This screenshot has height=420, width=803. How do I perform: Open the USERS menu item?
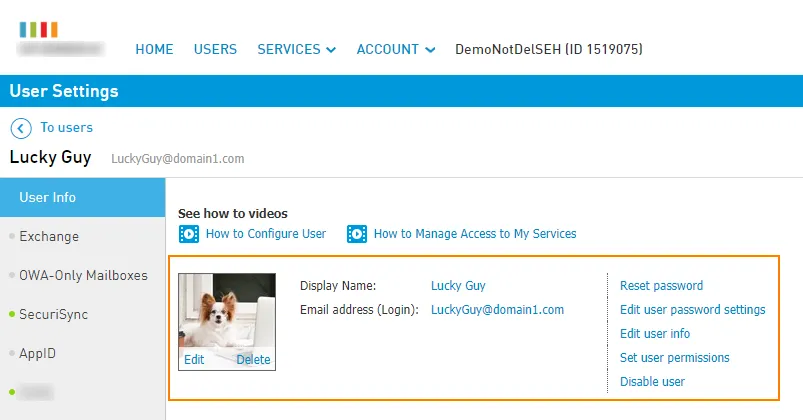click(x=215, y=49)
